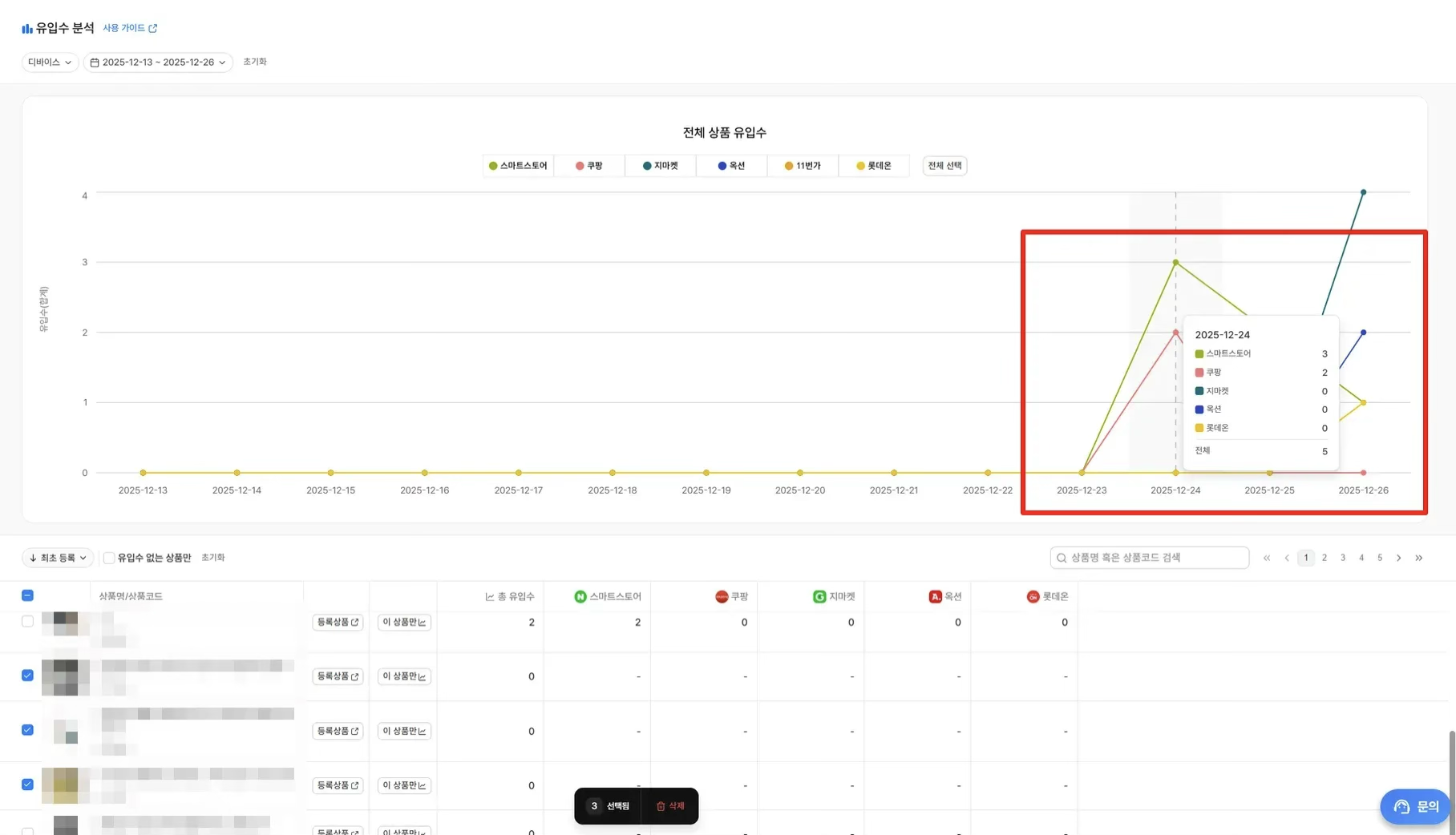Switch to page 5 of results
Image resolution: width=1456 pixels, height=835 pixels.
[1380, 558]
